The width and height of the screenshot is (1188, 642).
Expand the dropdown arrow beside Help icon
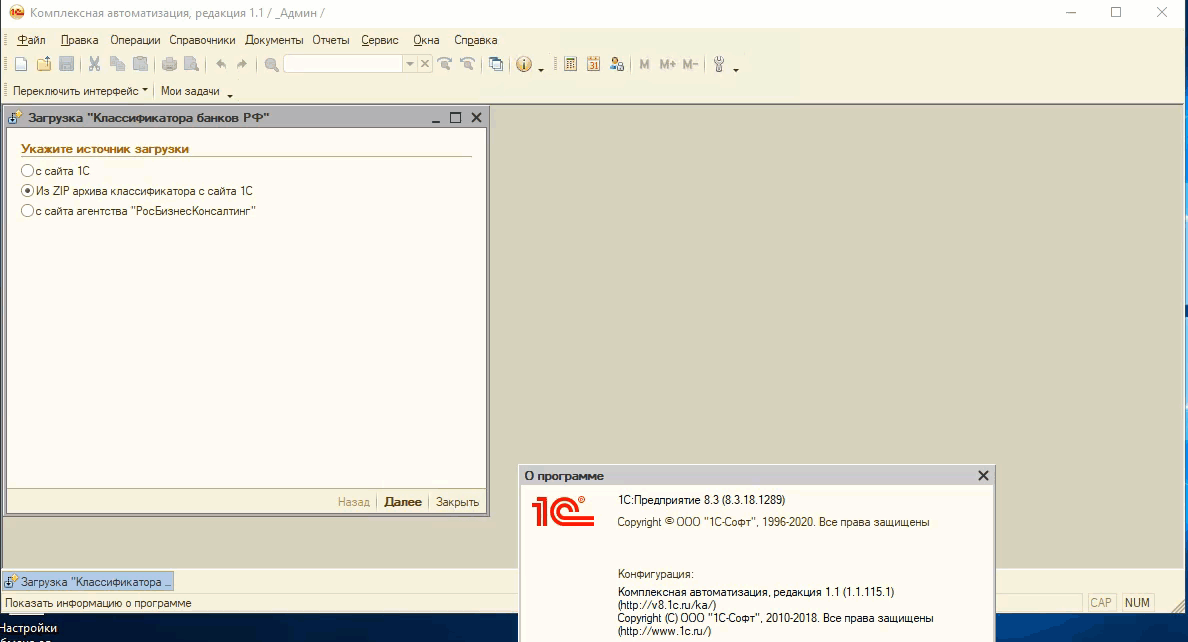point(541,70)
